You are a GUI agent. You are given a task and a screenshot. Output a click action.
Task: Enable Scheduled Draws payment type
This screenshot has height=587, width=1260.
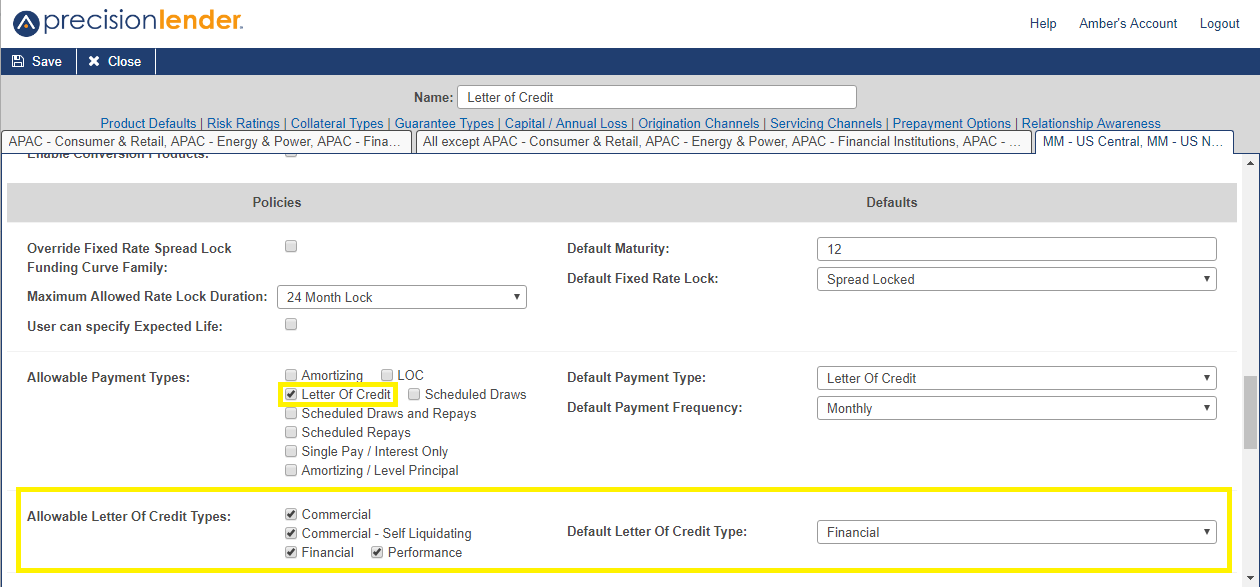[414, 394]
